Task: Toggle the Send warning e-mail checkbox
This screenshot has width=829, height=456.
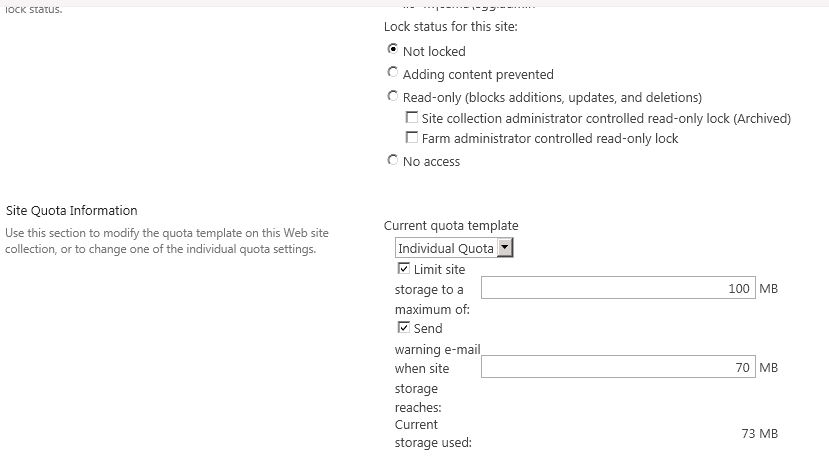Action: pyautogui.click(x=403, y=327)
